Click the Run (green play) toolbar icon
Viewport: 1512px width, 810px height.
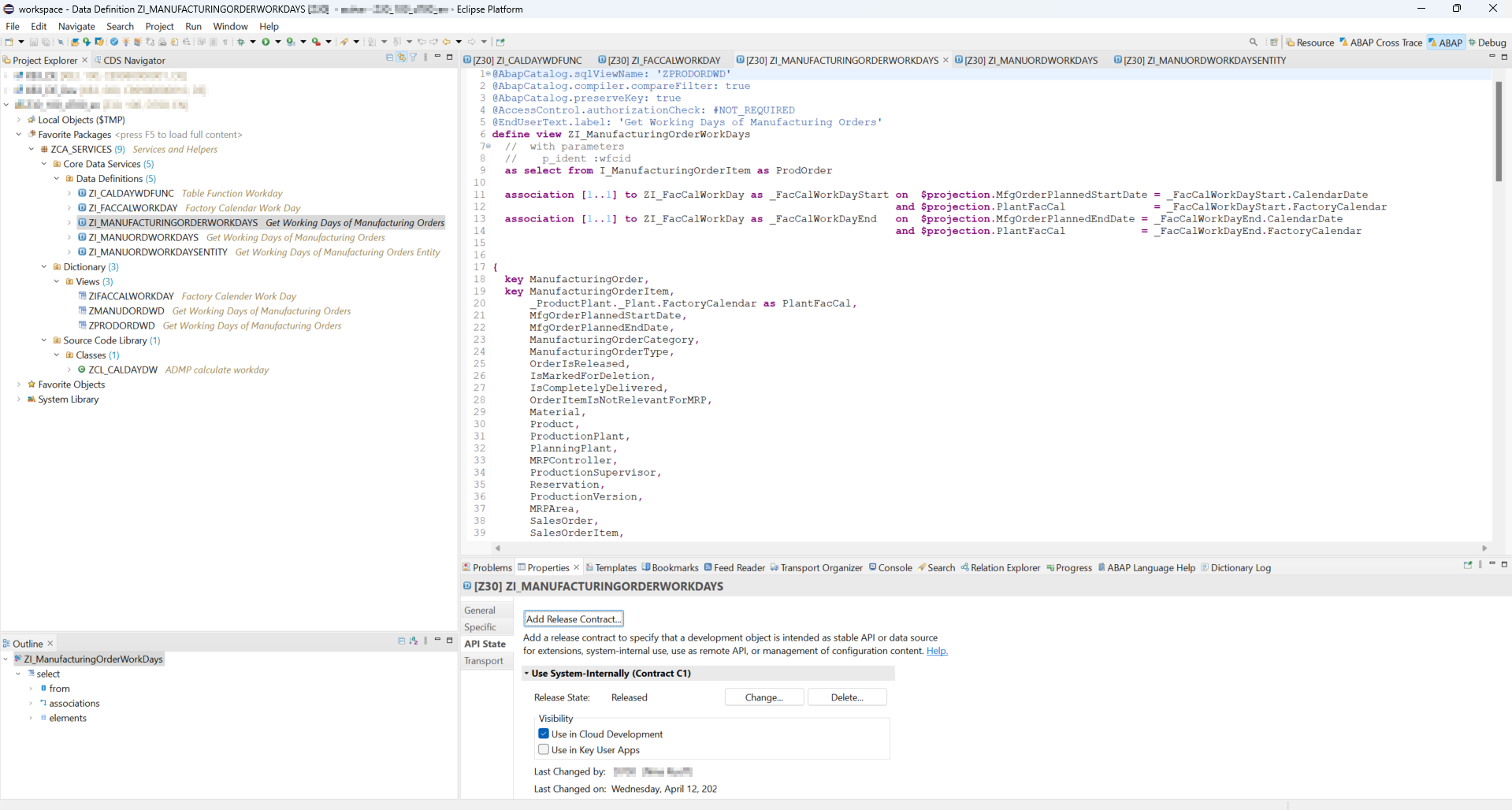click(x=266, y=42)
